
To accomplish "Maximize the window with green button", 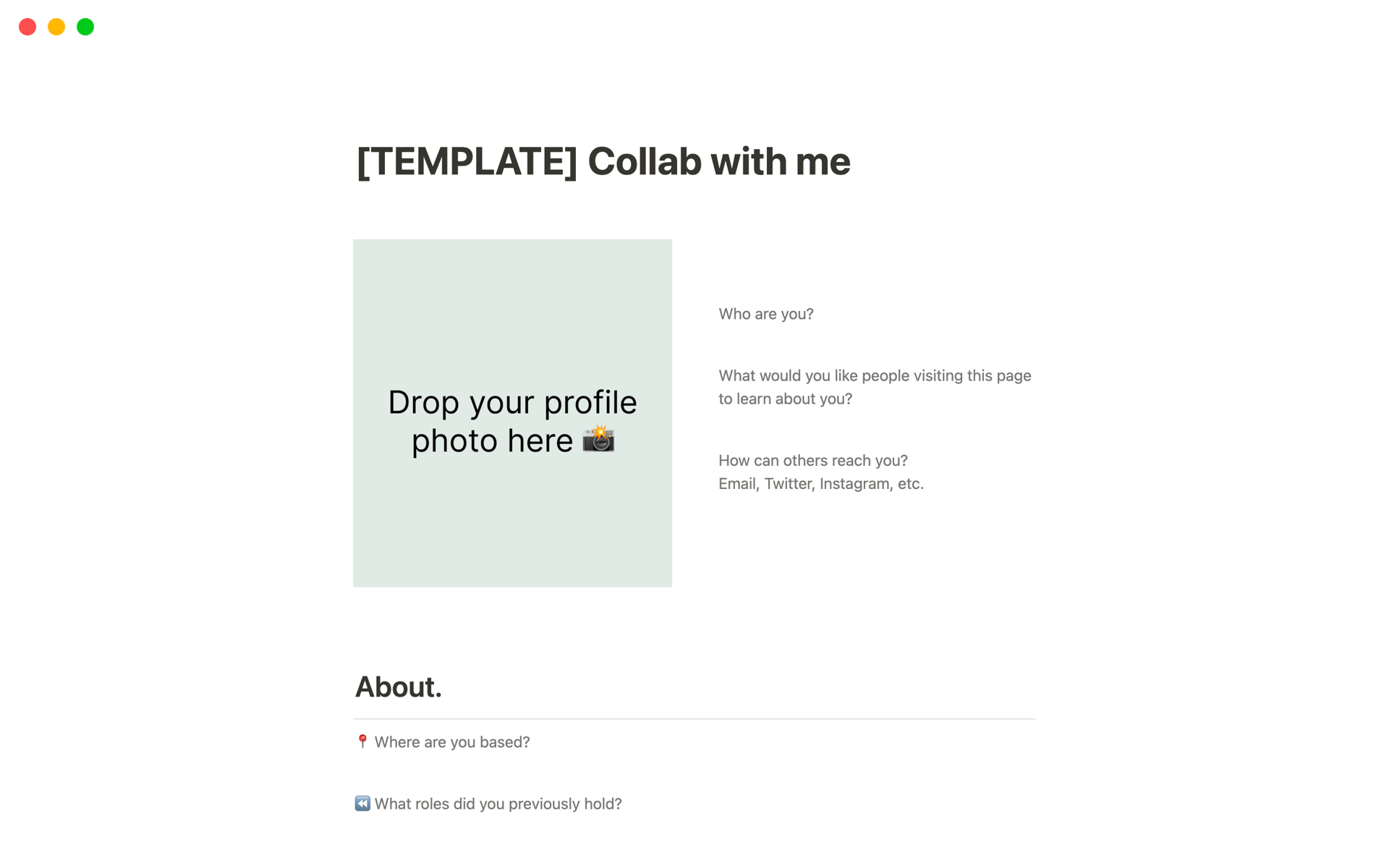I will 85,27.
